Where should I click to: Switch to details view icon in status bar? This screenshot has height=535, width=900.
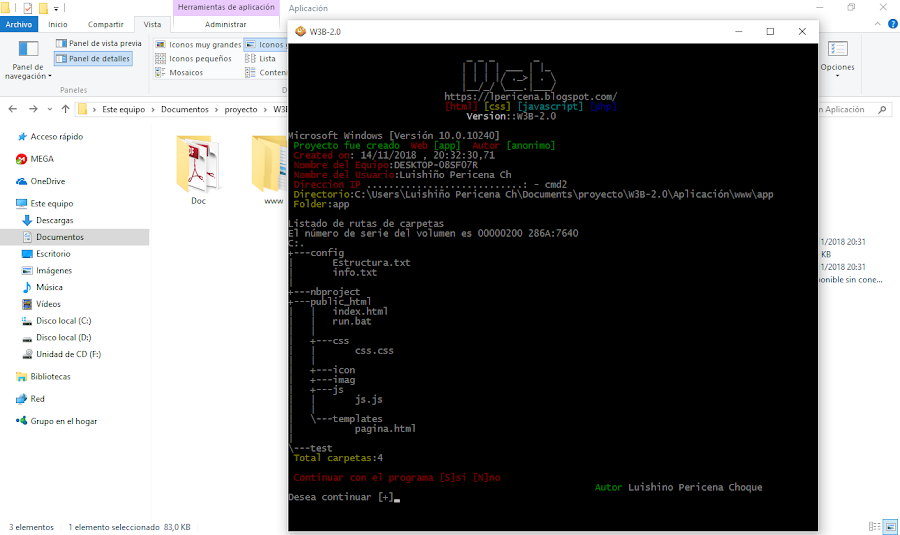(874, 526)
